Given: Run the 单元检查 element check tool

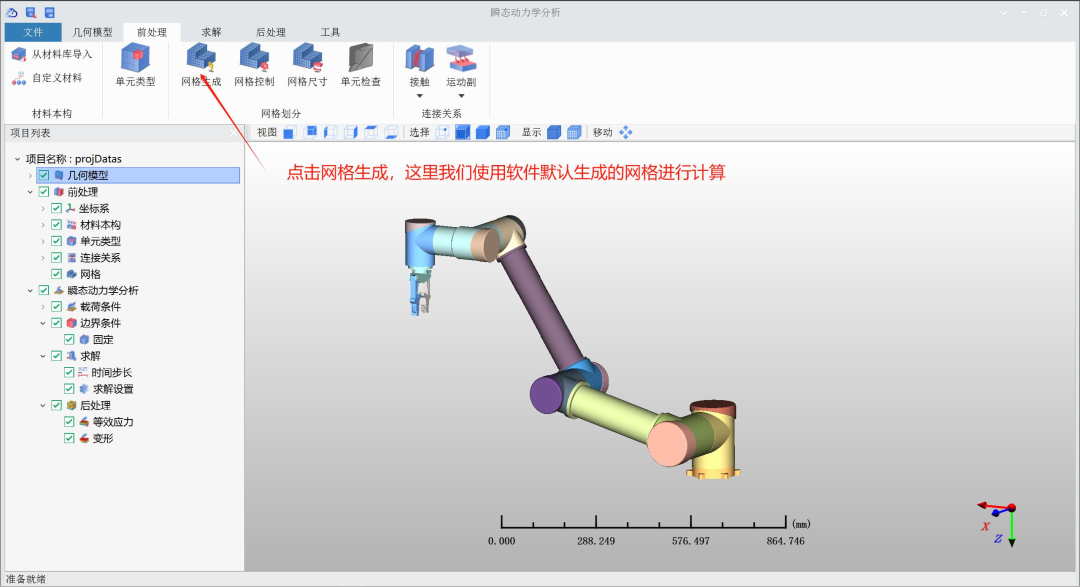Looking at the screenshot, I should point(360,59).
